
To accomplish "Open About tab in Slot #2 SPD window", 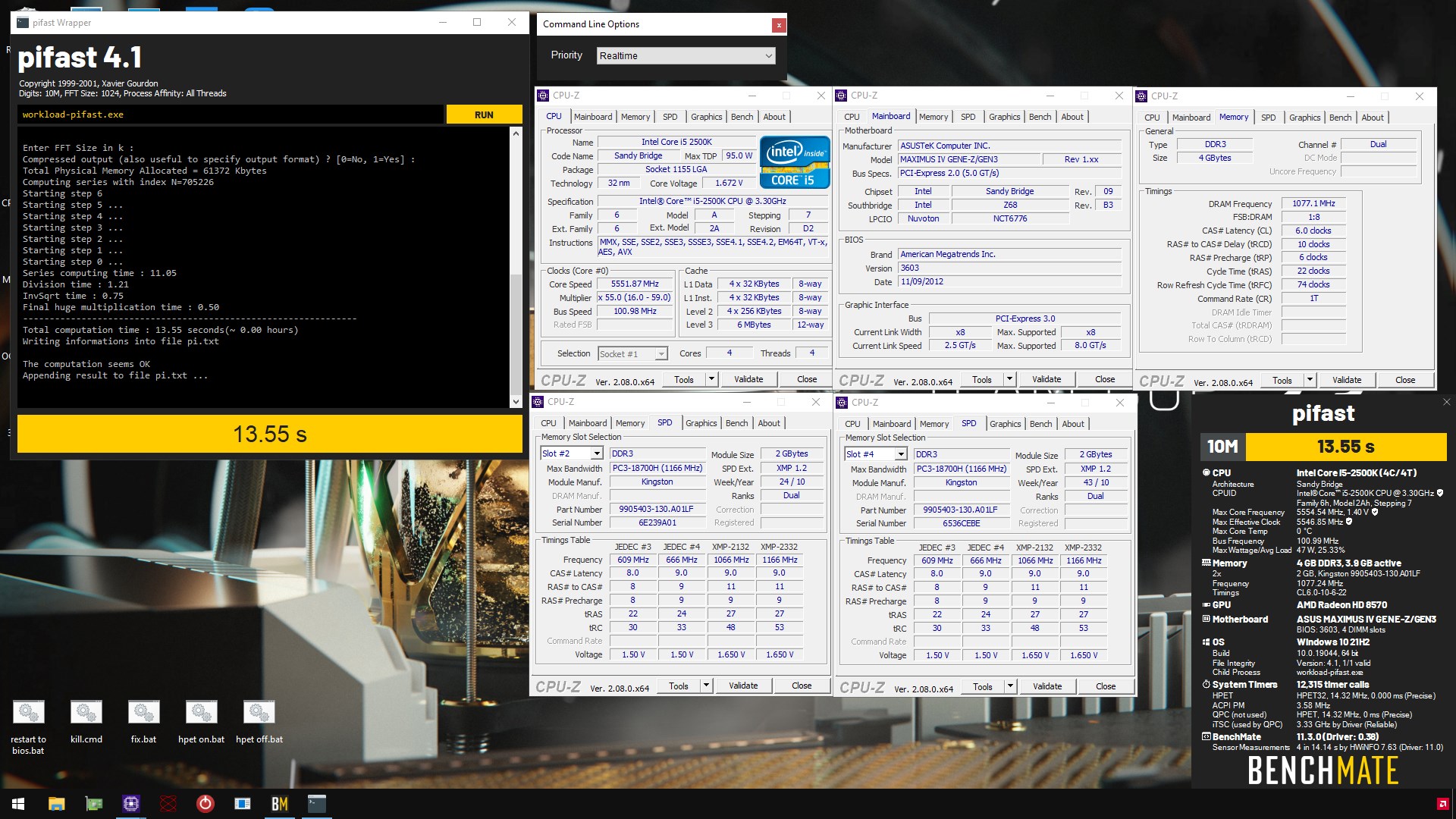I will click(x=768, y=423).
